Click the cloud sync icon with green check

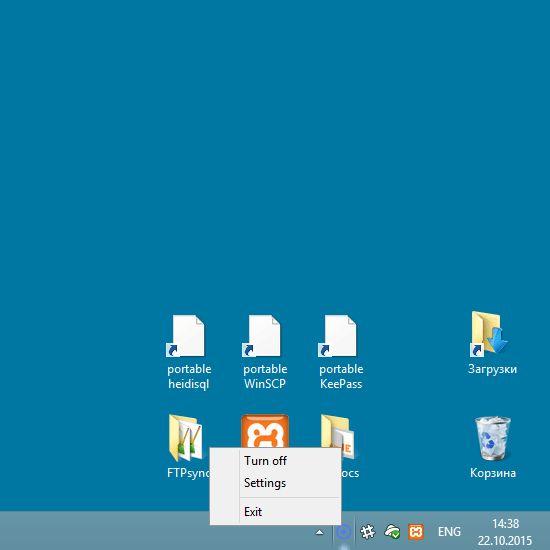pos(392,532)
